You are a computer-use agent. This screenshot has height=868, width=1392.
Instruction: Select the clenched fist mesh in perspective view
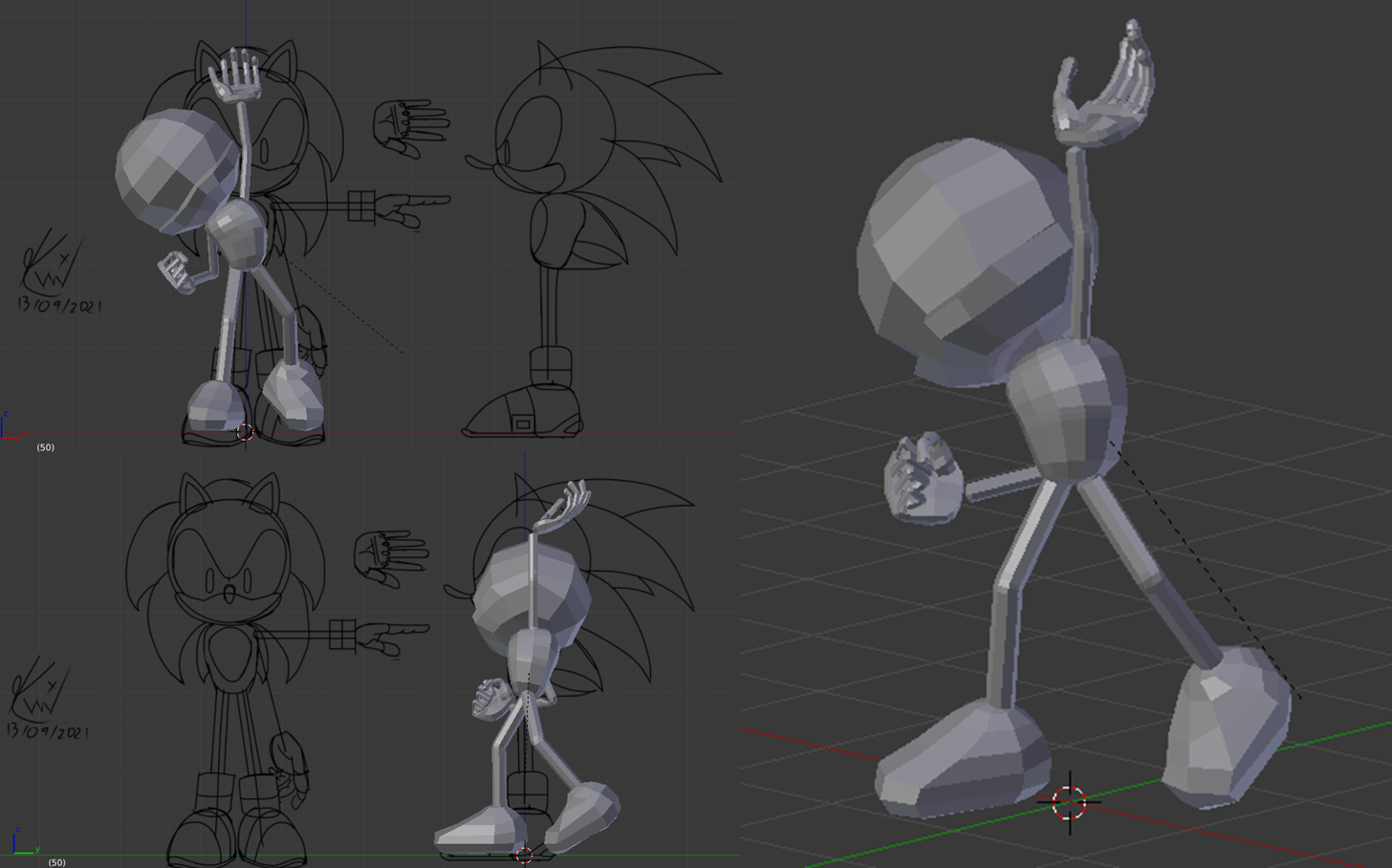click(x=923, y=477)
